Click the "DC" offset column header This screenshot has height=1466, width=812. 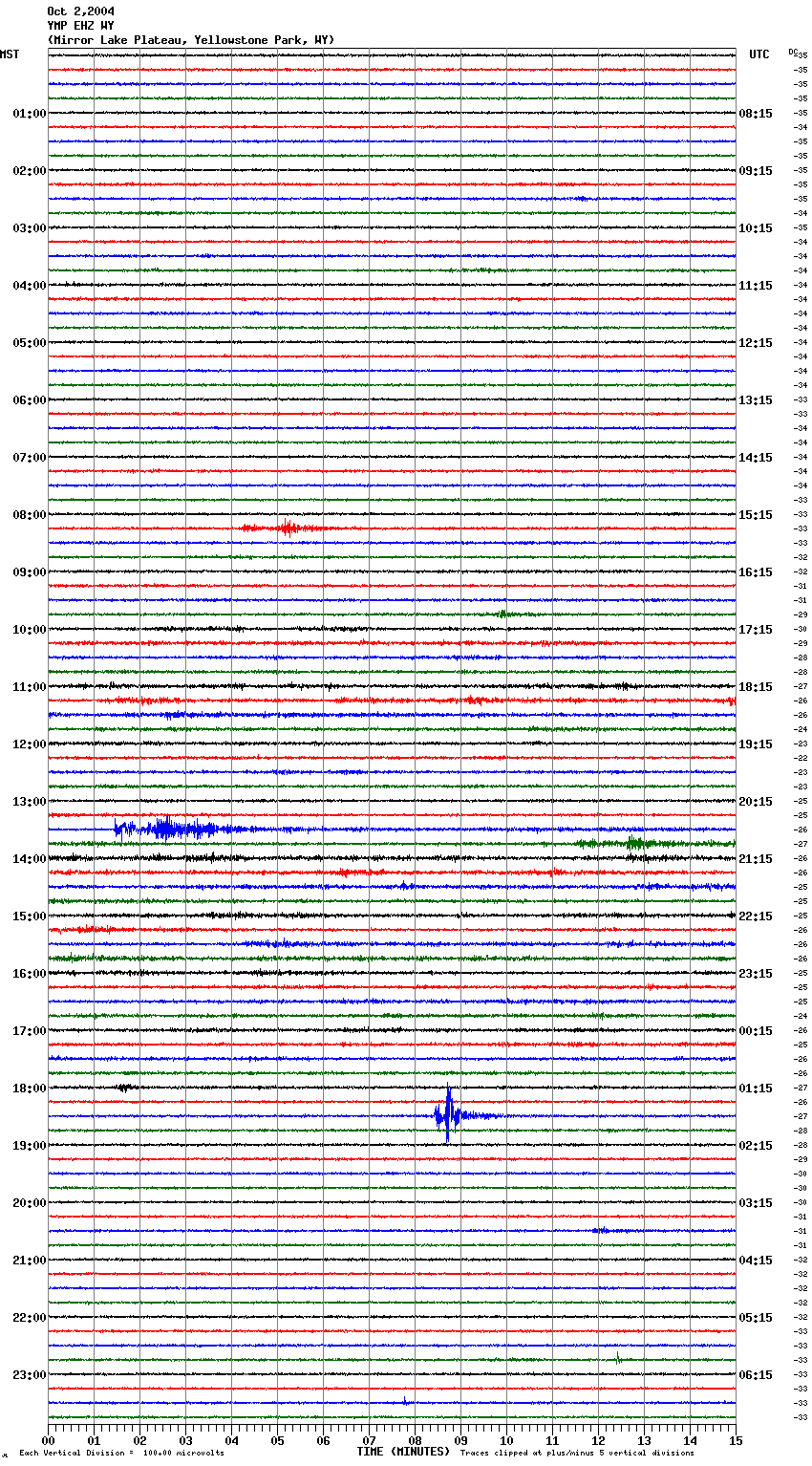click(x=793, y=52)
